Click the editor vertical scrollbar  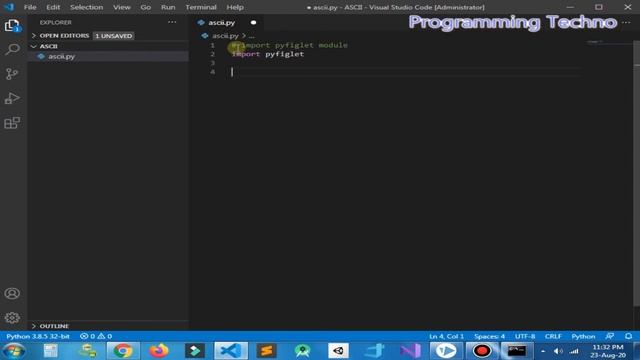click(x=637, y=173)
